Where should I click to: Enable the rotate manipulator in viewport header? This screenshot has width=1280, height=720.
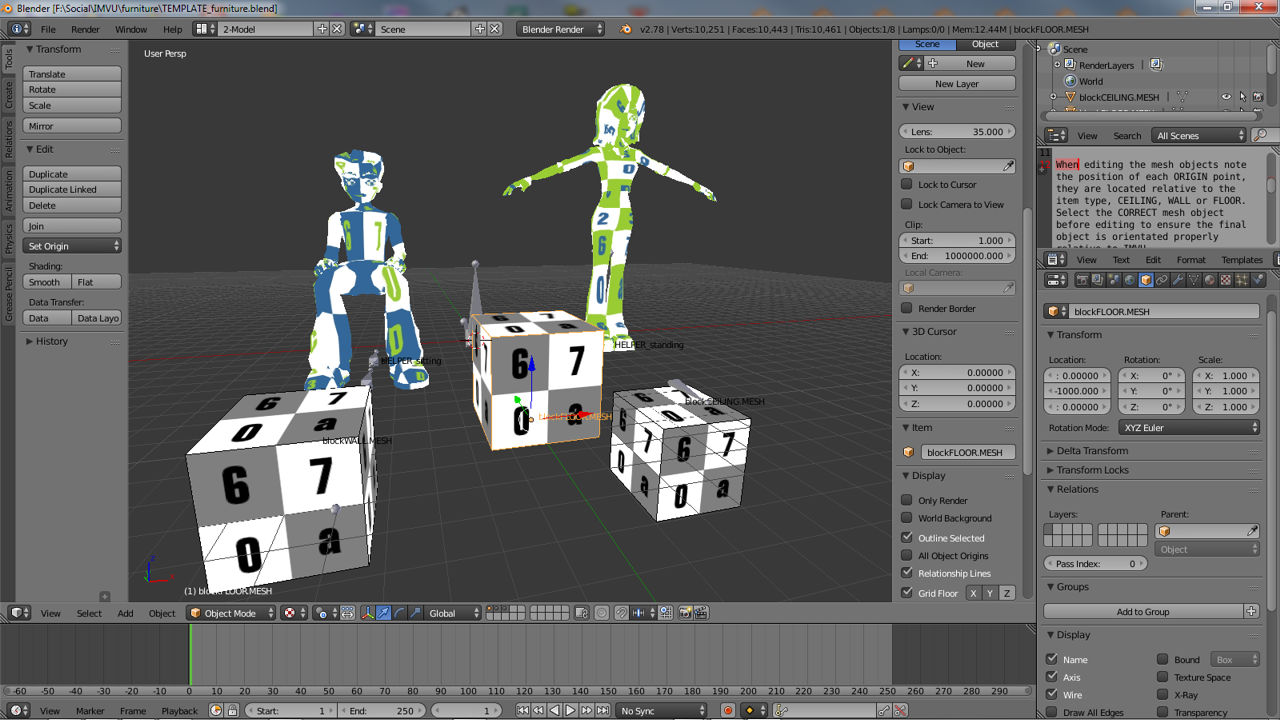point(399,613)
